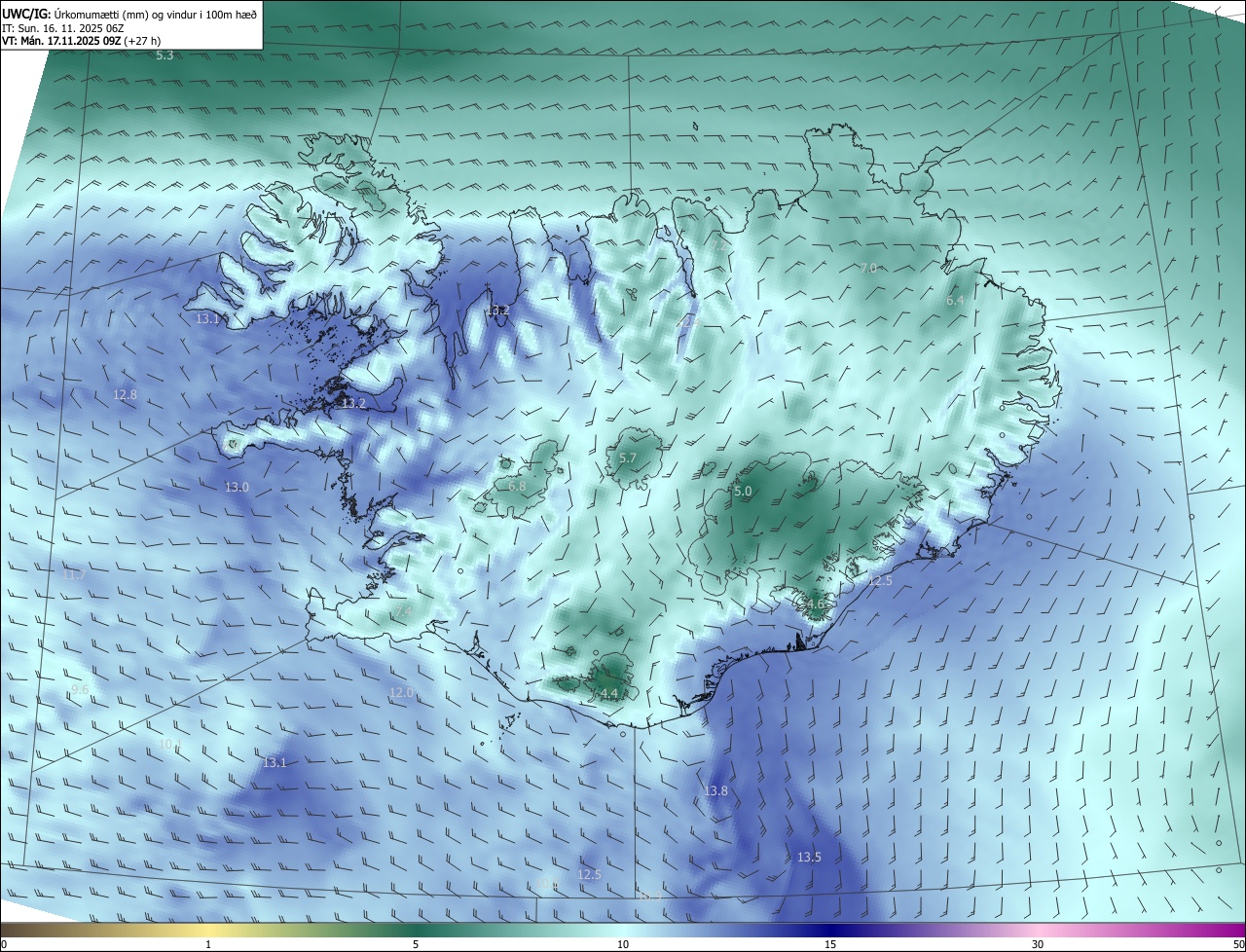
Task: Click the 6.8 glacier value label
Action: click(x=517, y=486)
